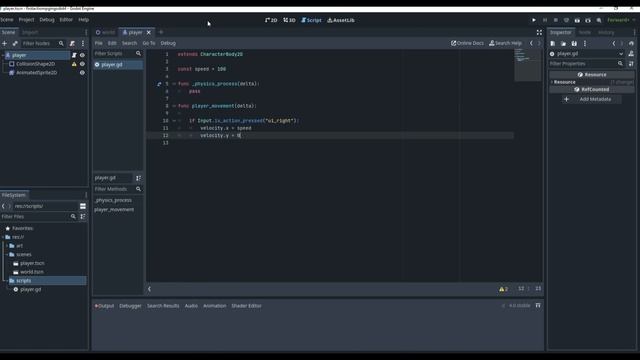Pause the running project

coord(544,20)
